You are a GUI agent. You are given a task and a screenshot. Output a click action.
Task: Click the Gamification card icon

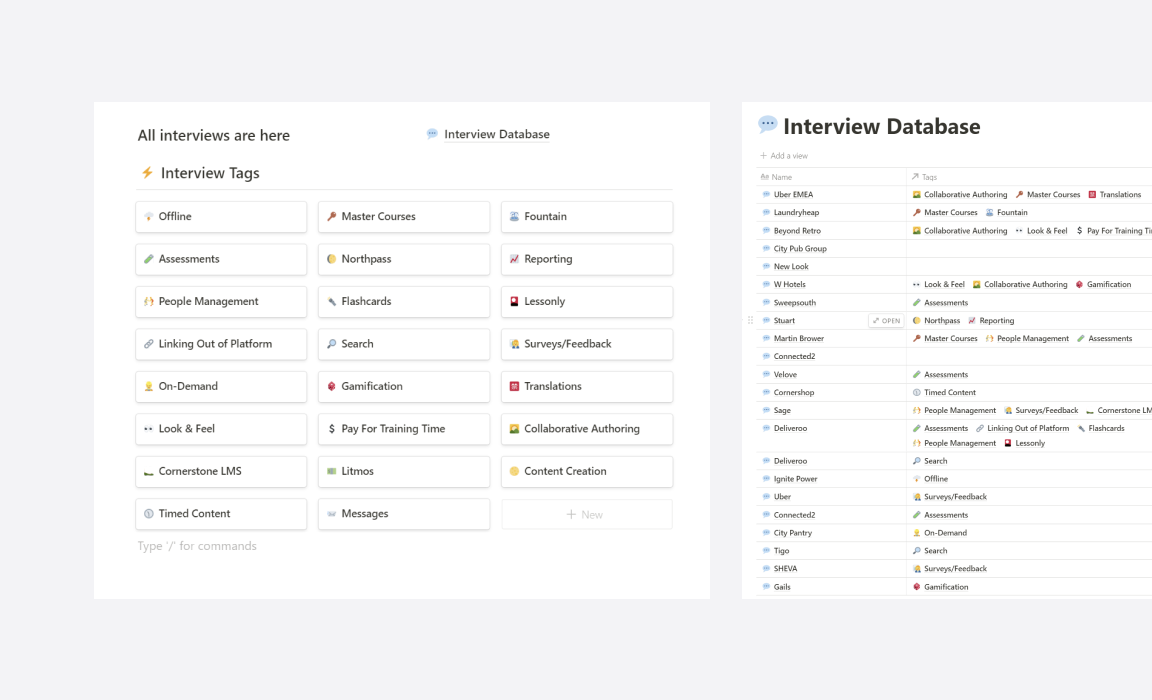pyautogui.click(x=331, y=386)
